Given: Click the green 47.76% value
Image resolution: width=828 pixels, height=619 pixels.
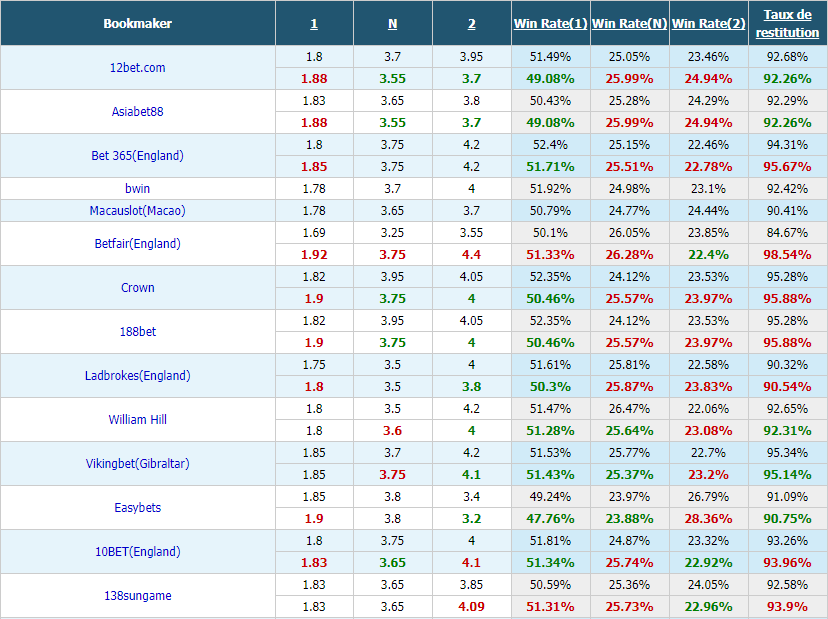Looking at the screenshot, I should pos(550,519).
